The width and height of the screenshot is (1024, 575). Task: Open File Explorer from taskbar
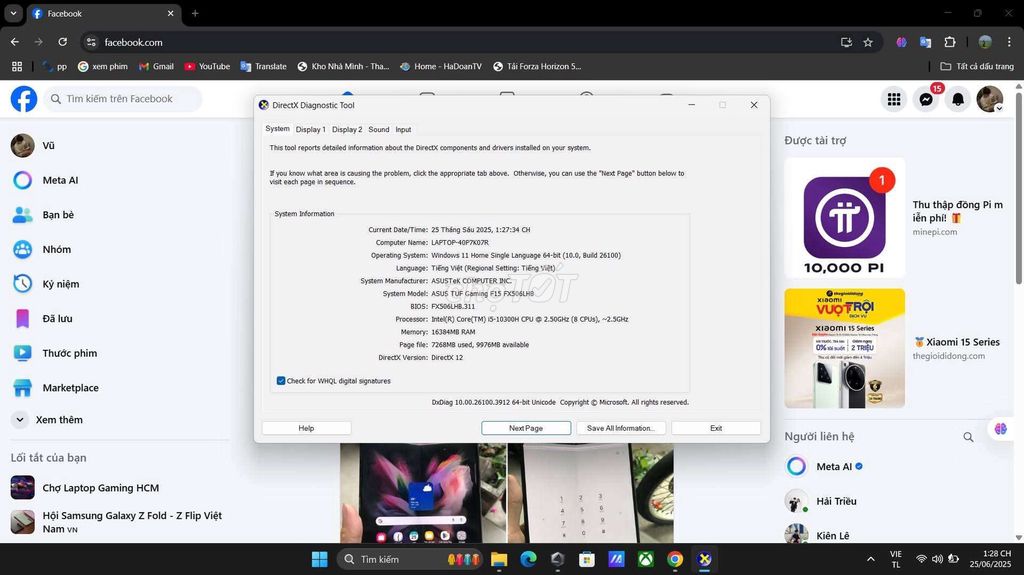(499, 559)
